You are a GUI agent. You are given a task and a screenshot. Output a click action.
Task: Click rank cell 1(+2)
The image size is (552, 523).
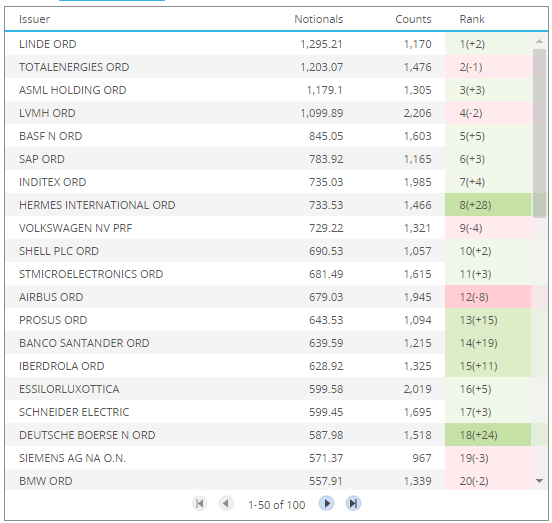click(488, 44)
